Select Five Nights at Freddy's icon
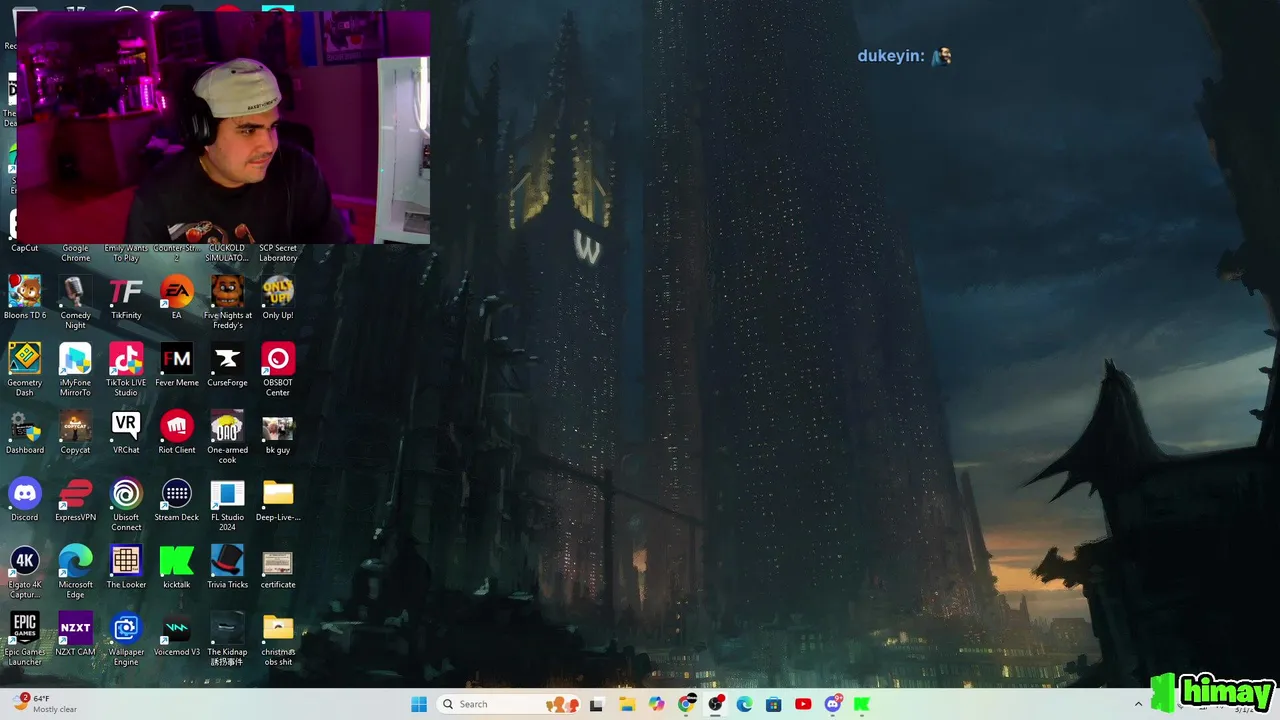This screenshot has height=720, width=1280. tap(227, 303)
